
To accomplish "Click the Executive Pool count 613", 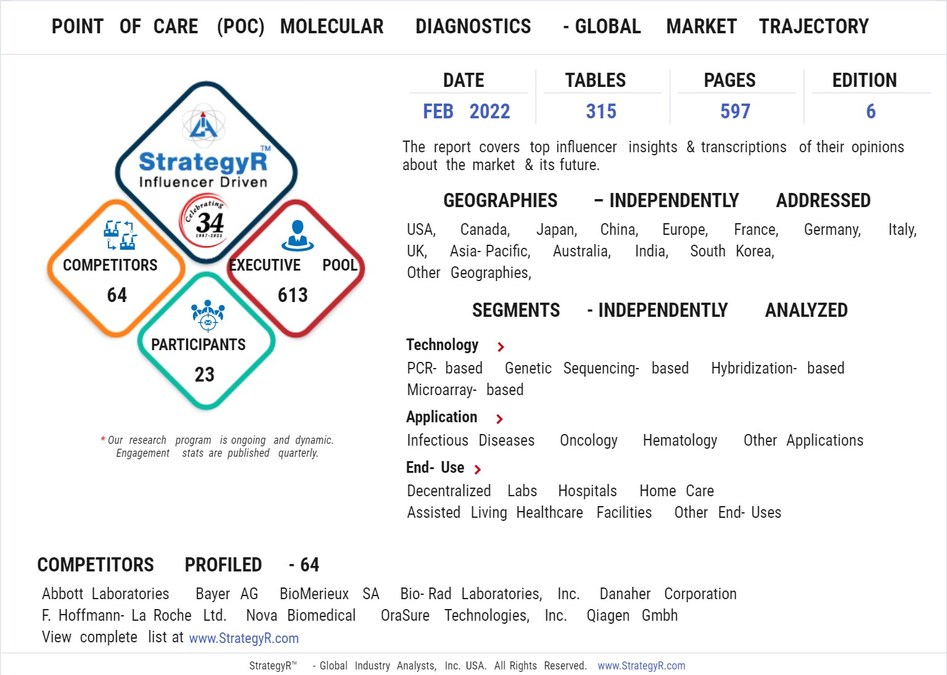I will 293,295.
